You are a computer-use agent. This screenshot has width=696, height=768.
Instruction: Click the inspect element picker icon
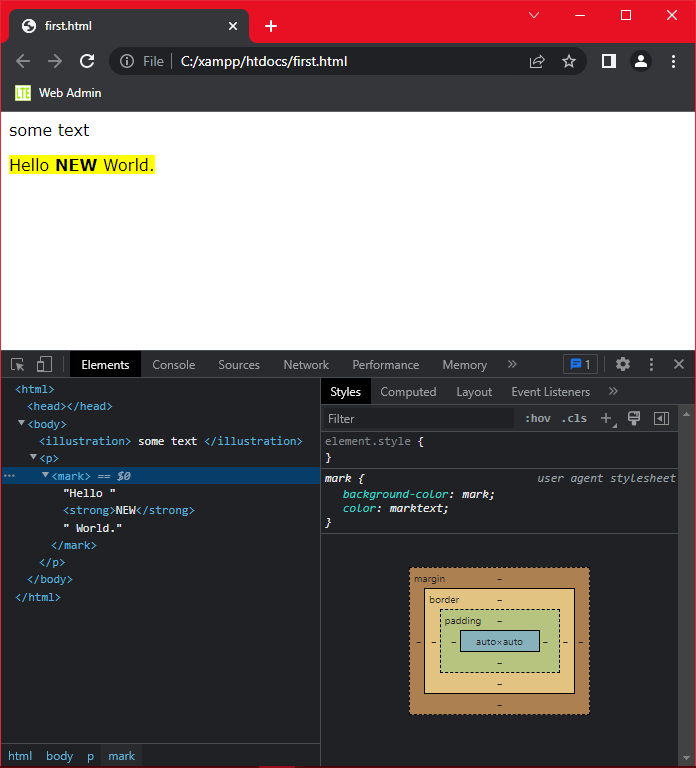pos(18,365)
